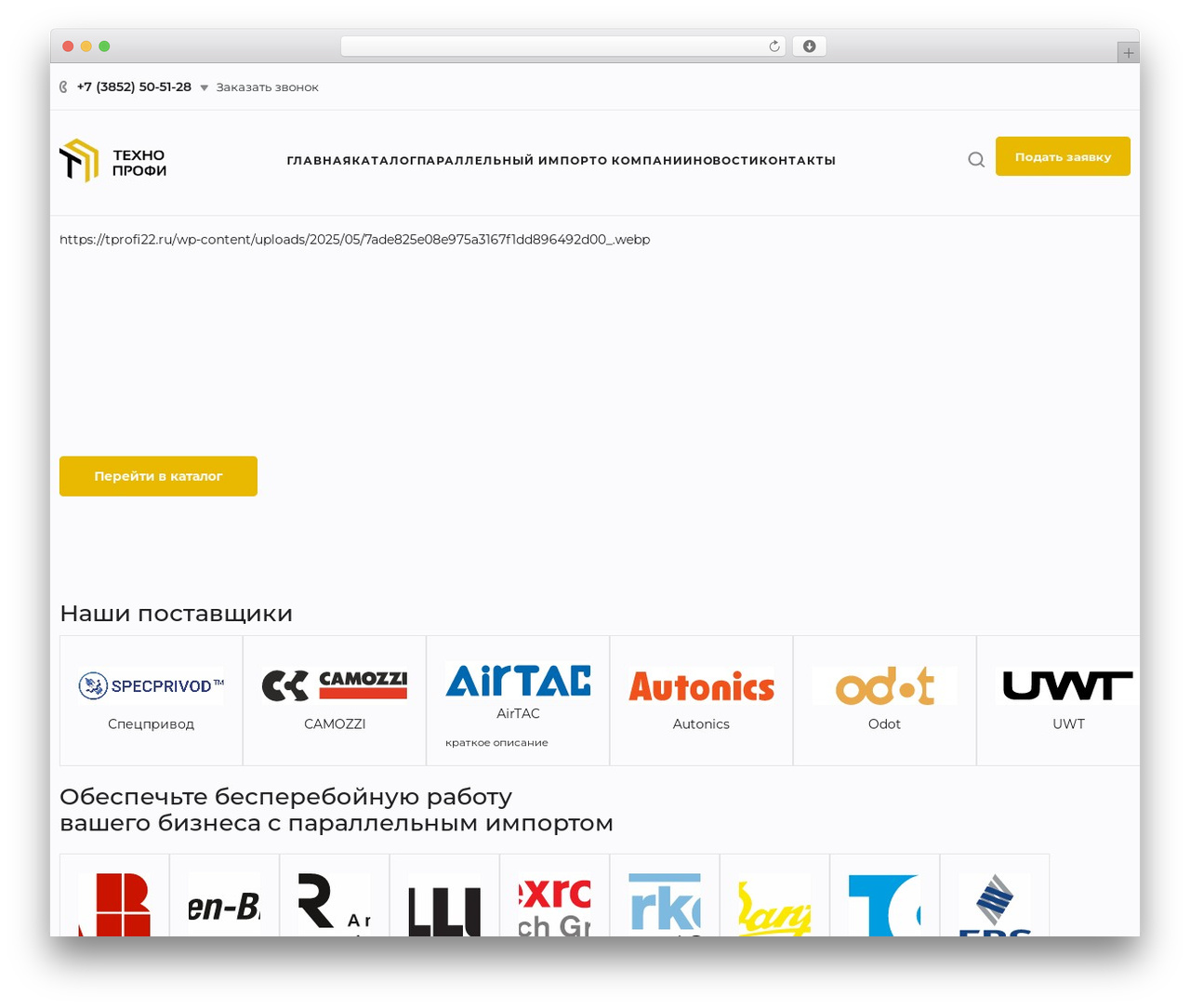This screenshot has width=1190, height=1008.
Task: Open the UWT logo image
Action: point(1067,686)
